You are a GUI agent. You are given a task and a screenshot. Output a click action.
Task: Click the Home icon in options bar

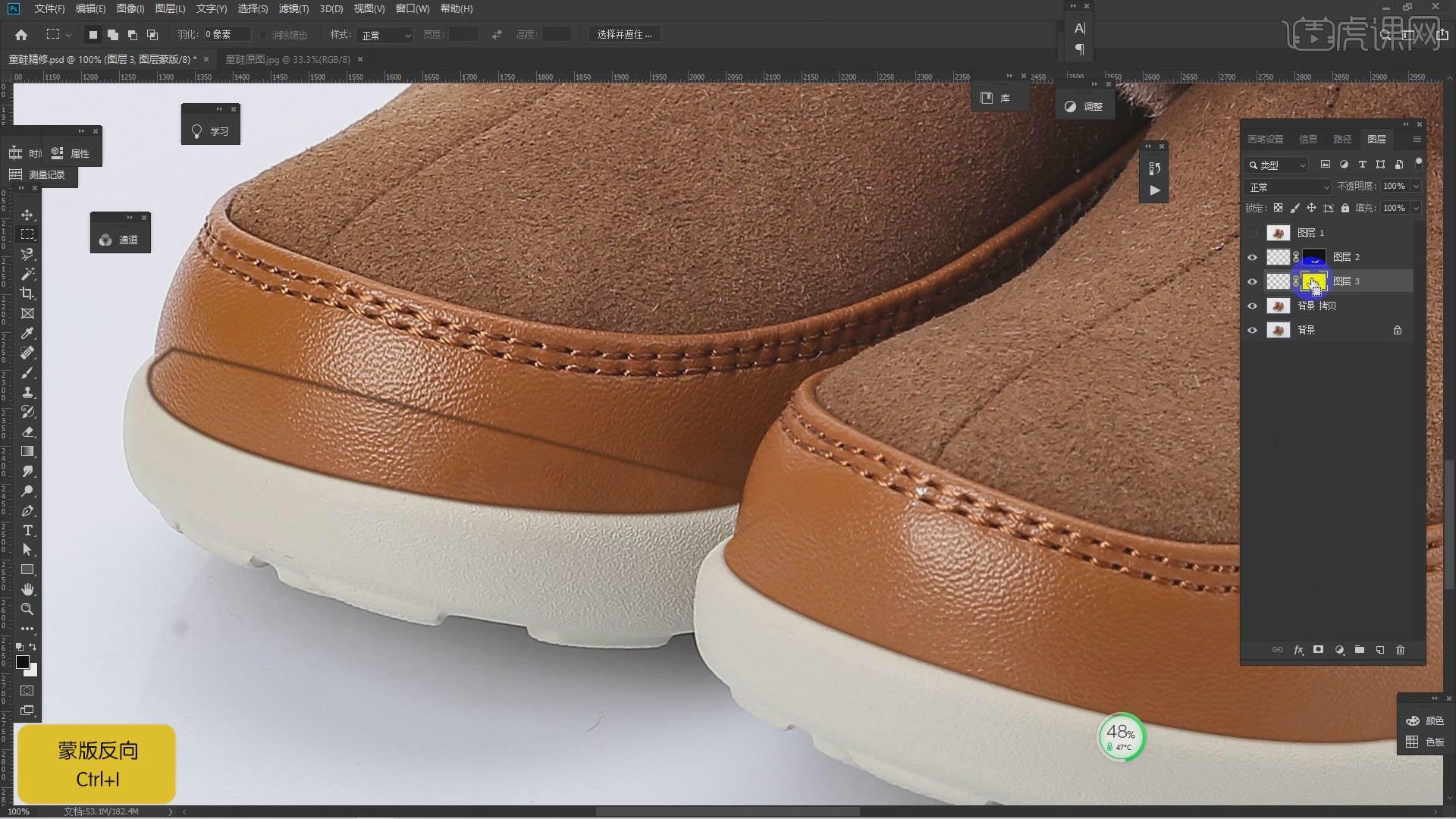click(21, 35)
